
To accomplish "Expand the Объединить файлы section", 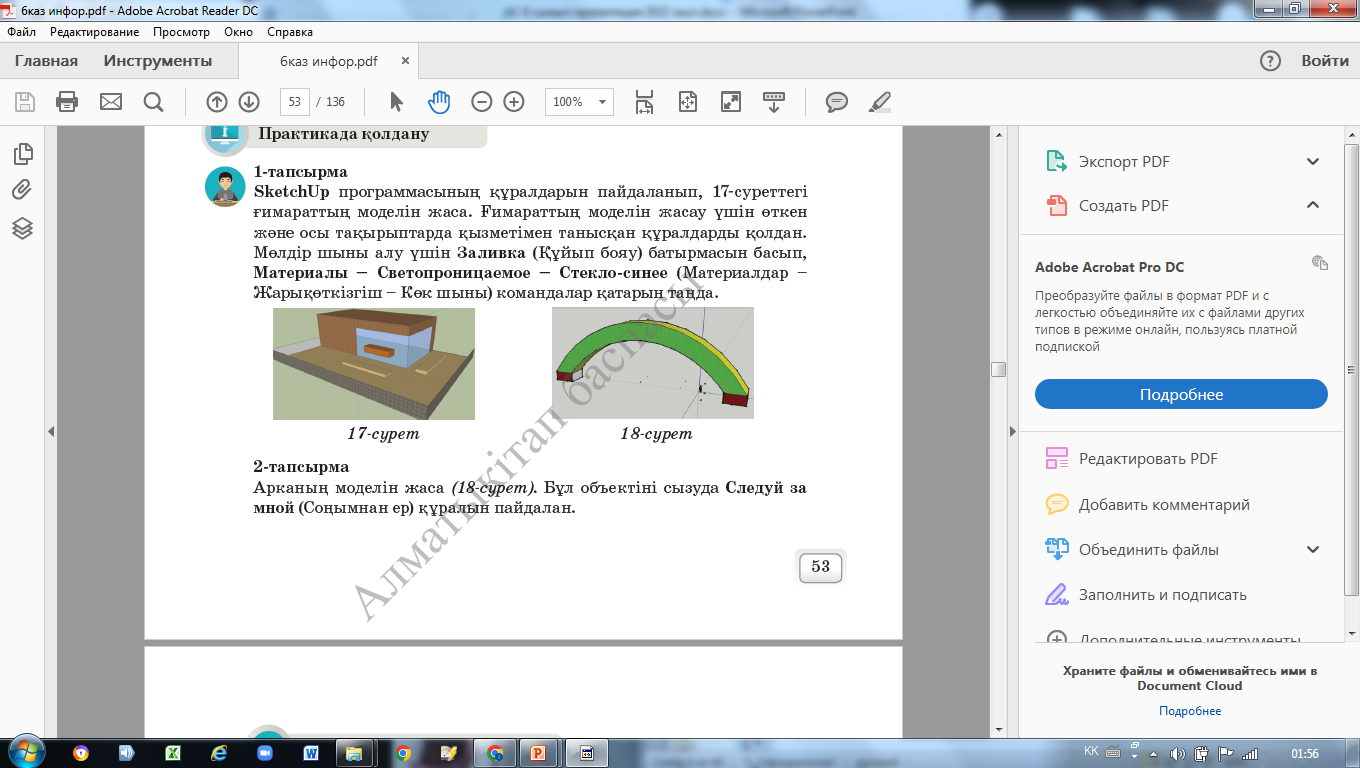I will [x=1313, y=550].
